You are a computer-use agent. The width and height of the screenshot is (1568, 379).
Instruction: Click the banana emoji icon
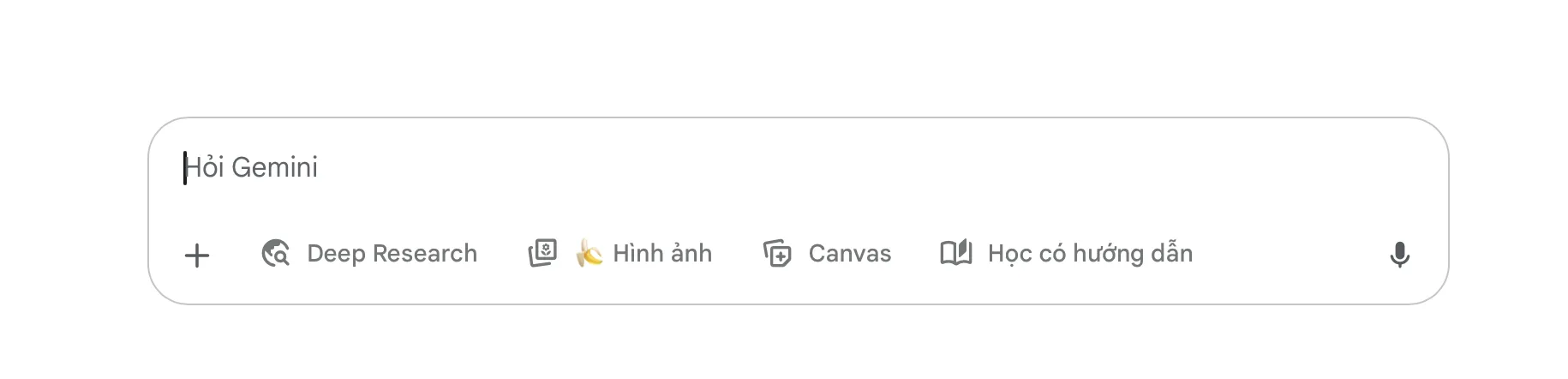coord(589,254)
